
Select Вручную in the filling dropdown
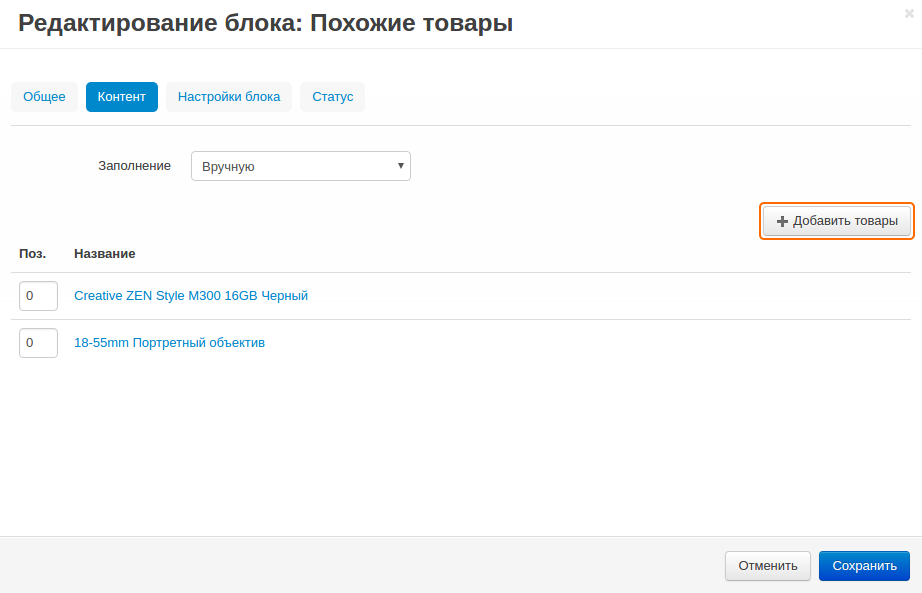tap(290, 166)
